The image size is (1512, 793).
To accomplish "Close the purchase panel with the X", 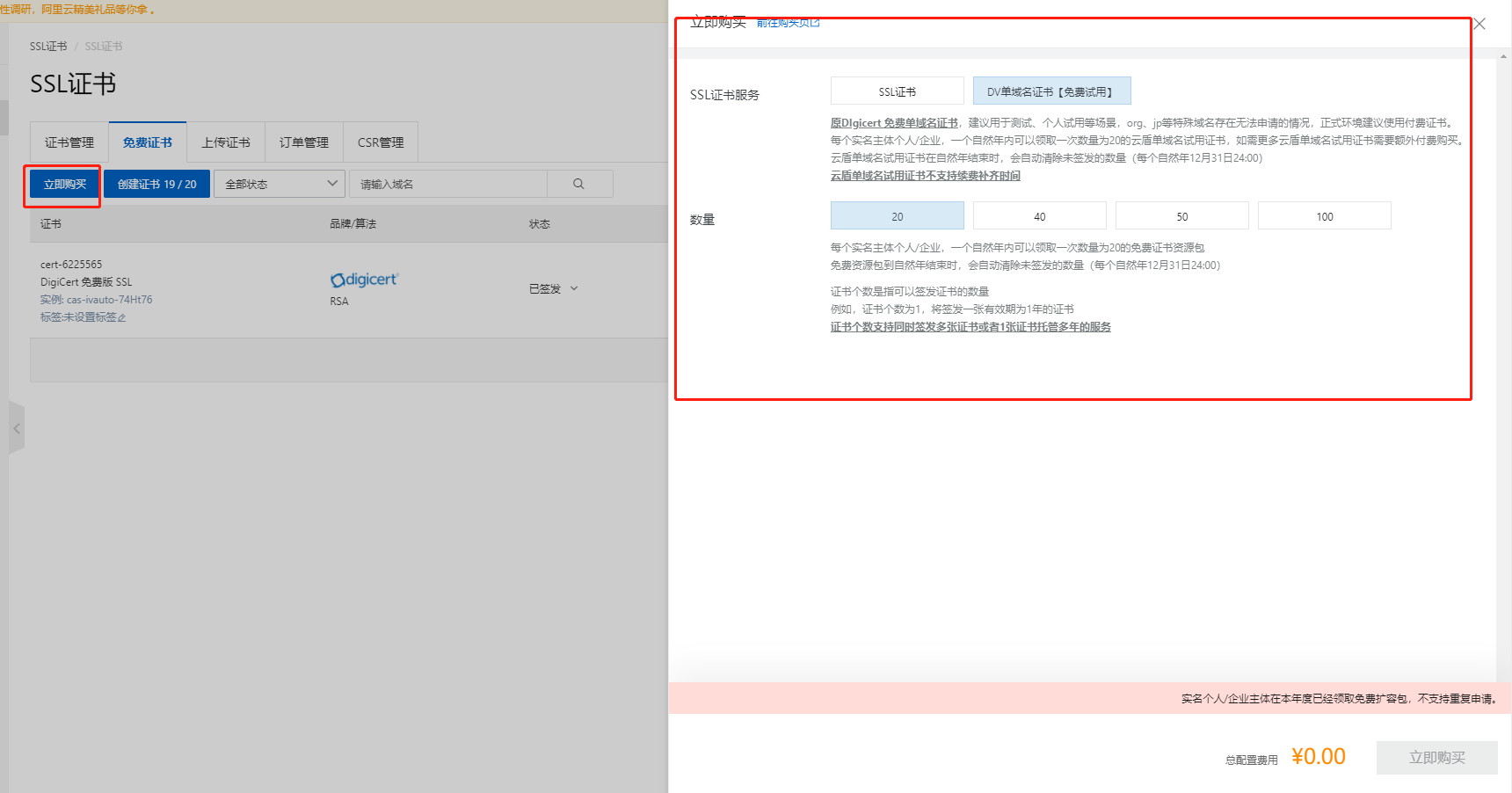I will coord(1479,24).
